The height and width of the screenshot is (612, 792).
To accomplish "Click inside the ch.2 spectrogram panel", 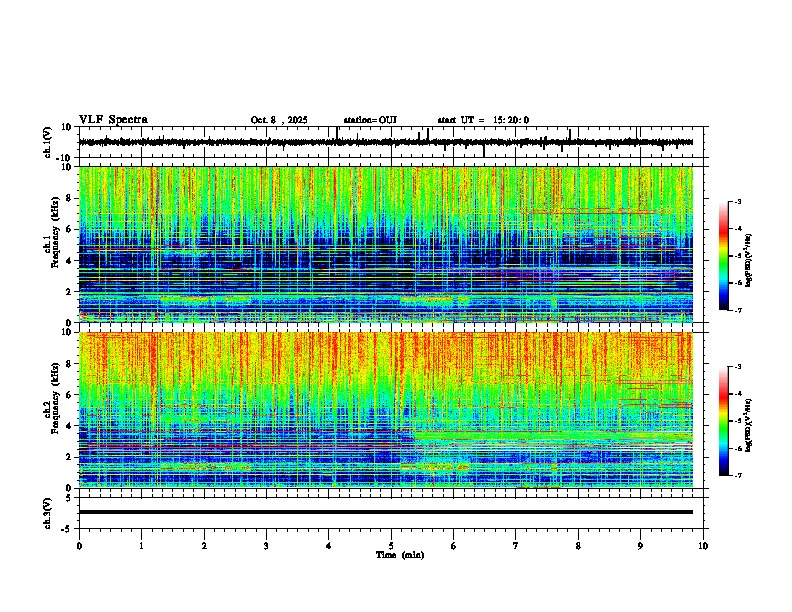I will pyautogui.click(x=386, y=410).
